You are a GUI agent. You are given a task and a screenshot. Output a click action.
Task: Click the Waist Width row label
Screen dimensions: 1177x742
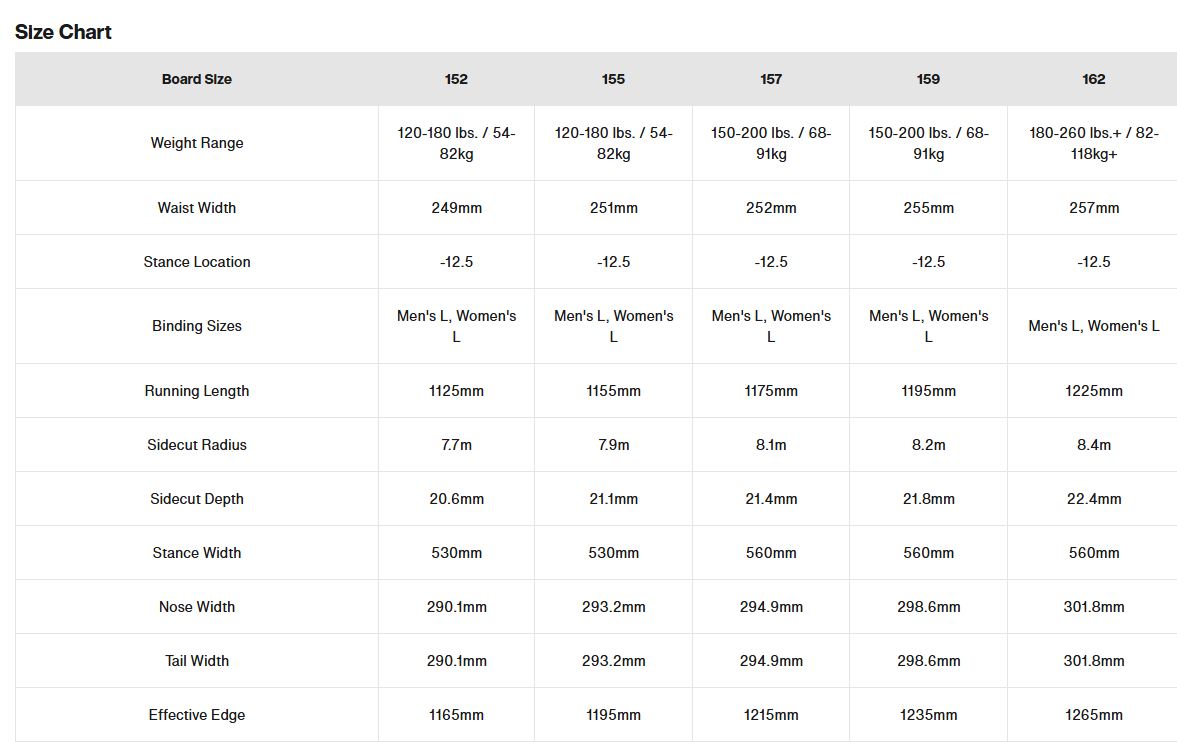tap(197, 208)
